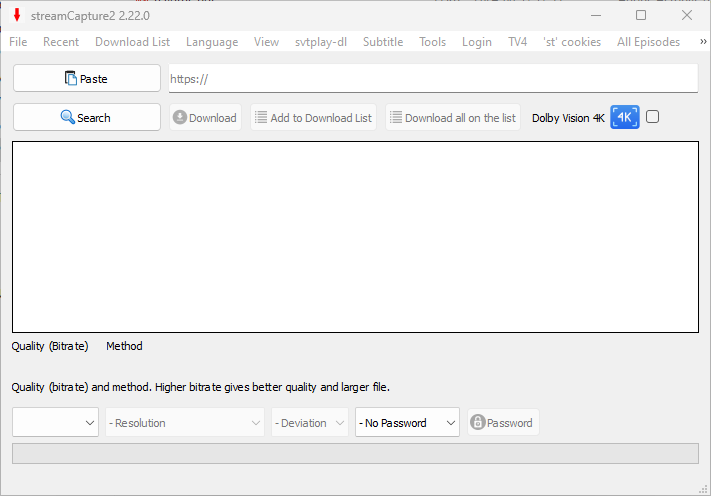This screenshot has height=496, width=711.
Task: Click the Method column label
Action: (x=124, y=346)
